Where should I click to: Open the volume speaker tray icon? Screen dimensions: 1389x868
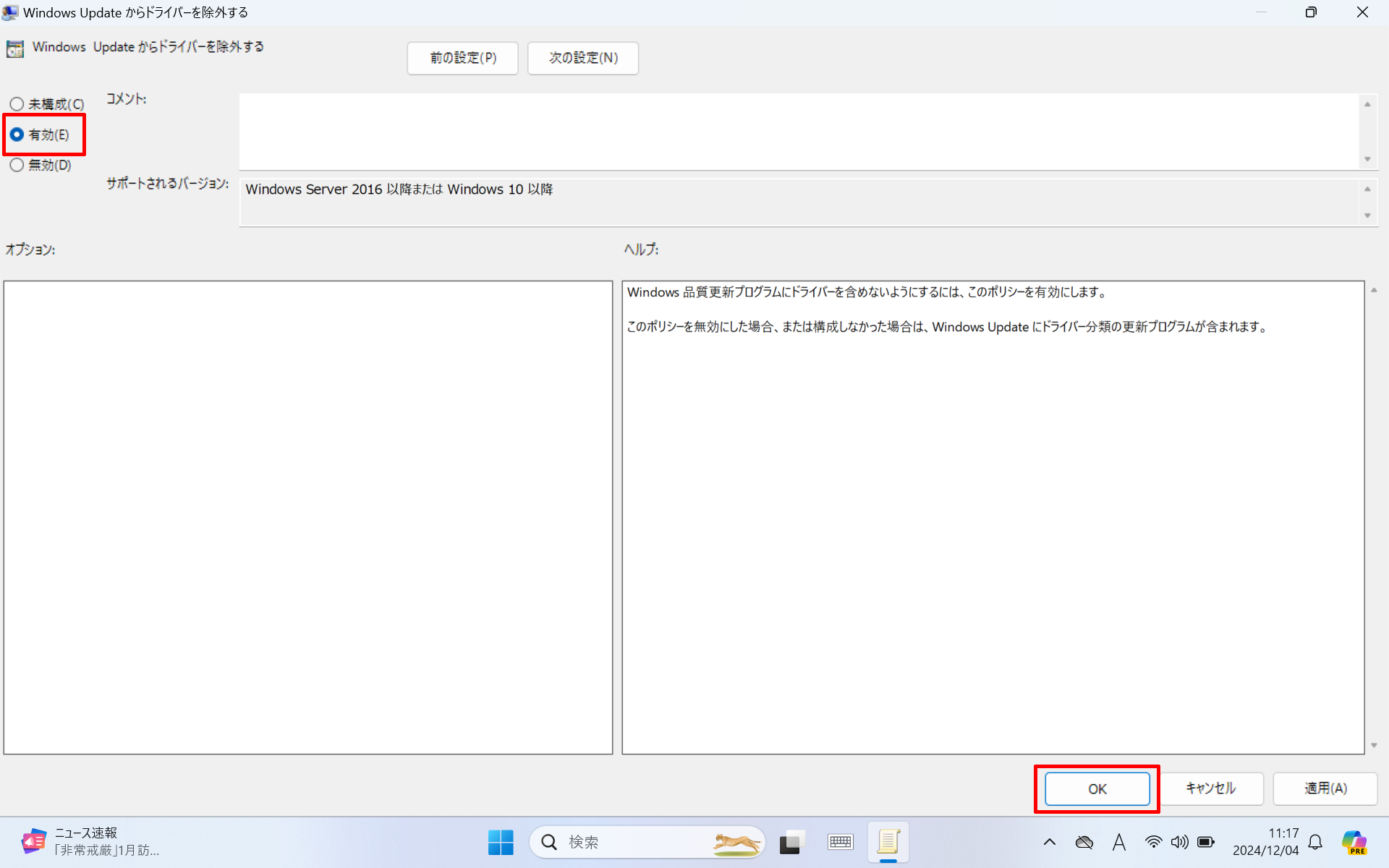coord(1180,843)
